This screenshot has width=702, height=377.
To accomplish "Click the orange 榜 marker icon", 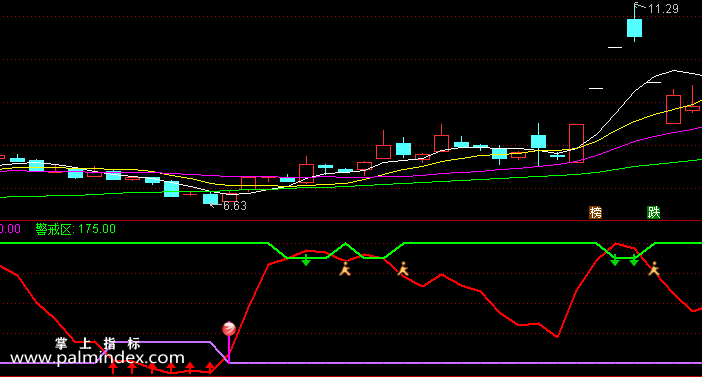I will [x=595, y=213].
